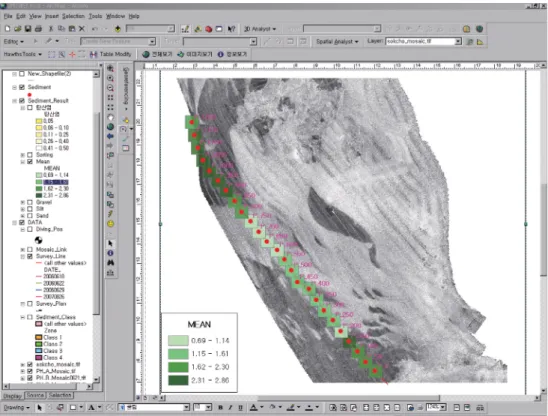Toggle underline text formatting
548x416 pixels.
(240, 408)
